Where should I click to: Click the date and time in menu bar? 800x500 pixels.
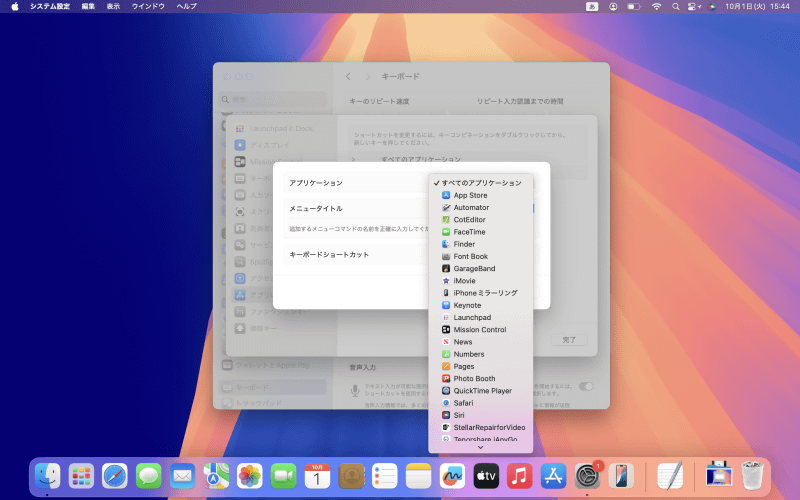click(757, 6)
